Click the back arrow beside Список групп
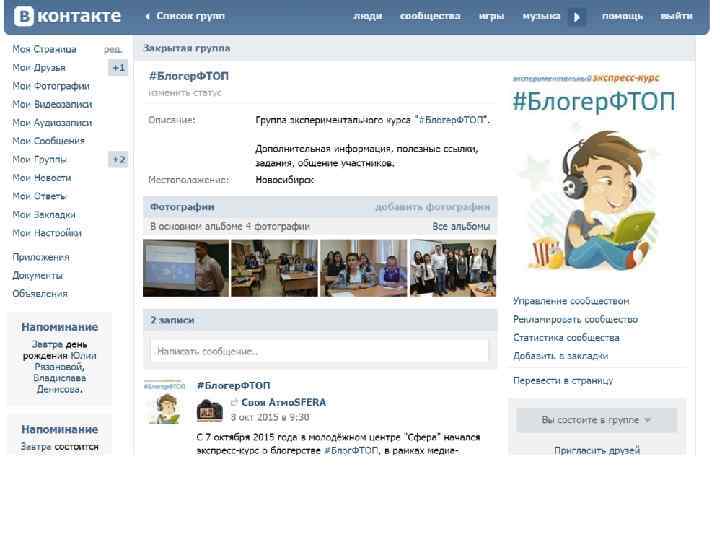Image resolution: width=720 pixels, height=540 pixels. pos(147,17)
